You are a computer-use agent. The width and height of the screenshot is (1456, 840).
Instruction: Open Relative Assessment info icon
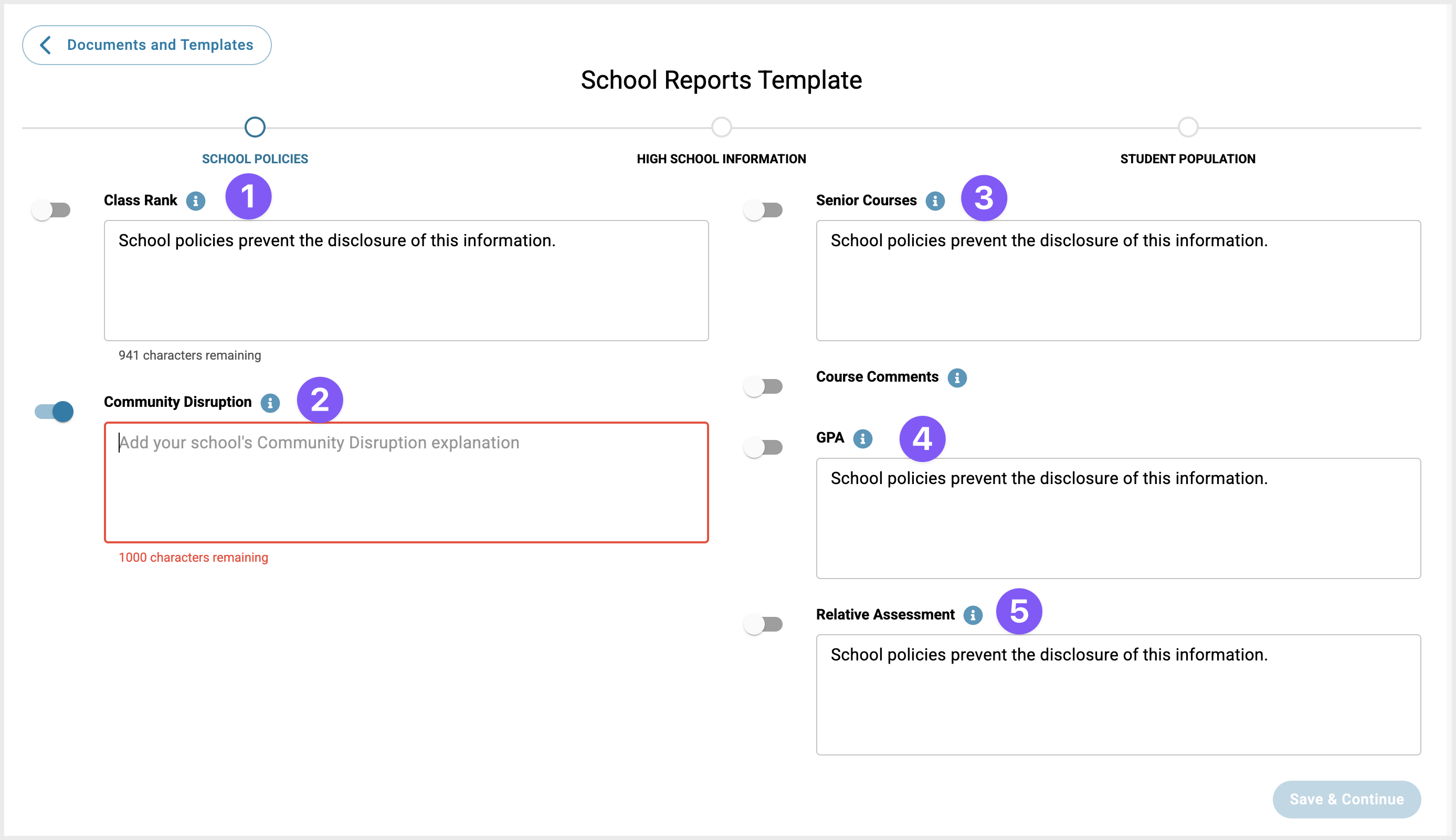click(972, 615)
